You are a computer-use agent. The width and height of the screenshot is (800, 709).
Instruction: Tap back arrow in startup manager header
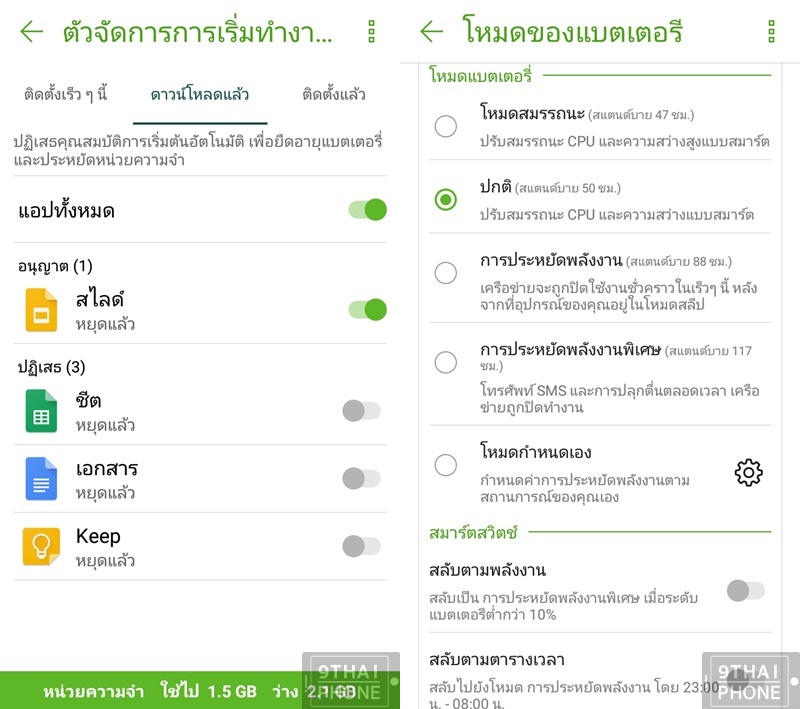[x=32, y=32]
